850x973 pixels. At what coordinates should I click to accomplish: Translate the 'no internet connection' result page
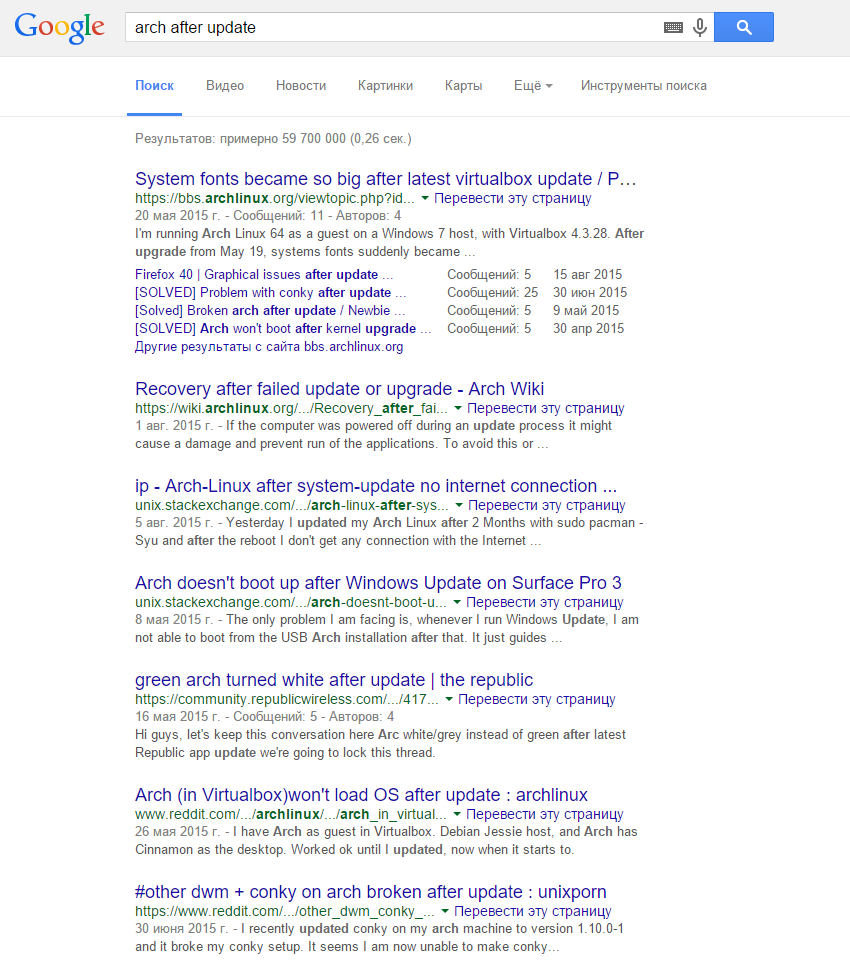[547, 505]
